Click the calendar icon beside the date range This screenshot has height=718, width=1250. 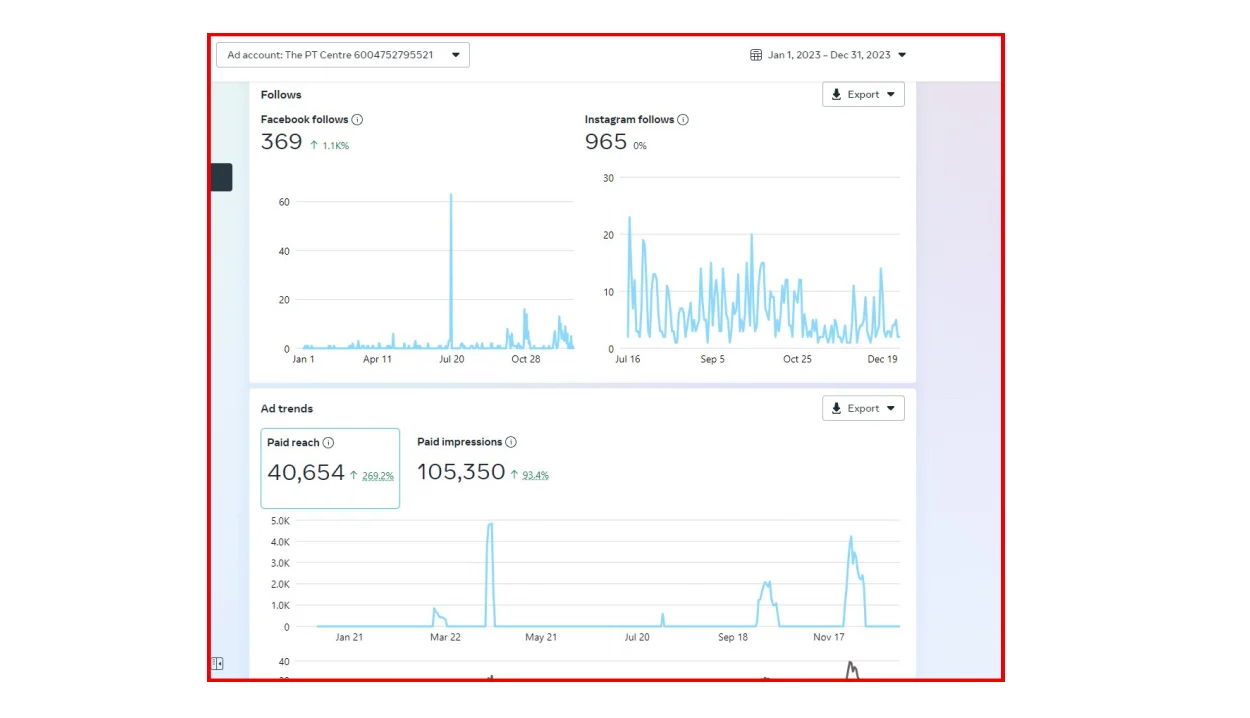coord(756,55)
